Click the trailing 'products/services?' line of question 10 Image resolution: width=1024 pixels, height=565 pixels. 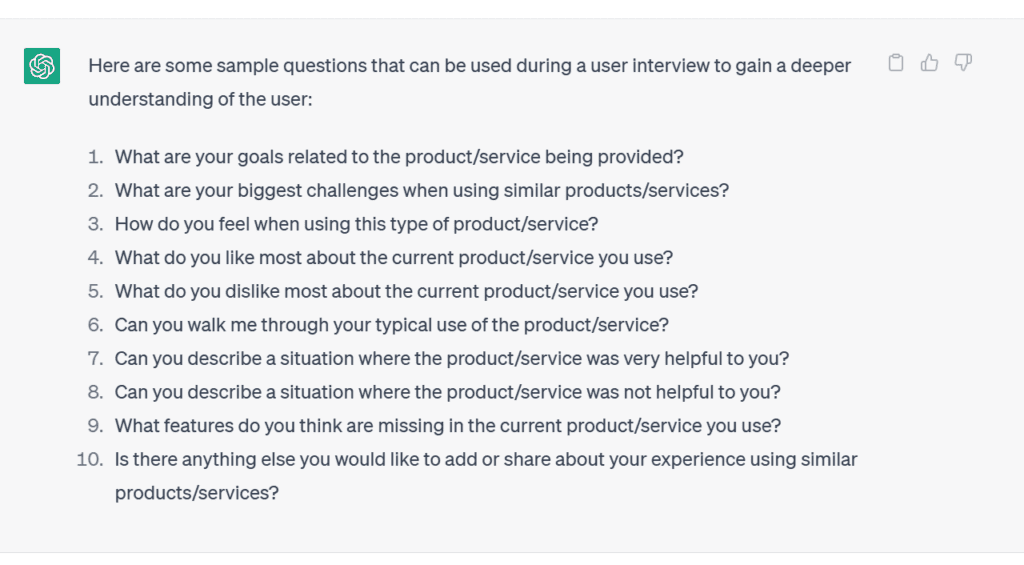(x=196, y=493)
